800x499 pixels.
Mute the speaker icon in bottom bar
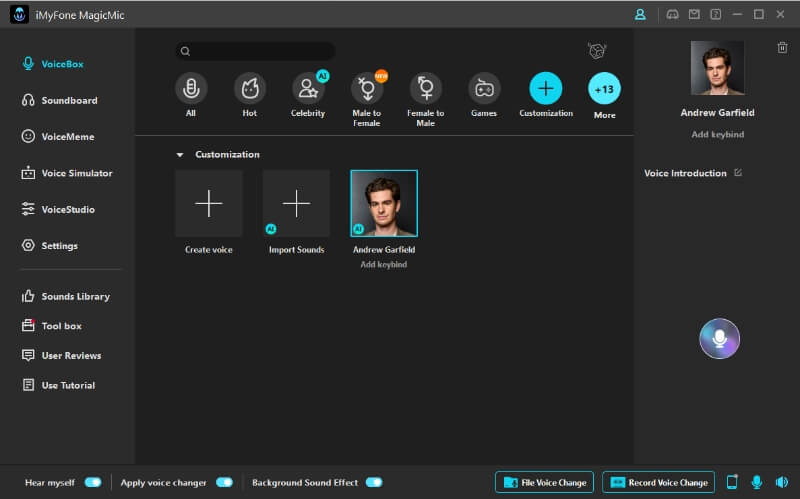tap(782, 482)
